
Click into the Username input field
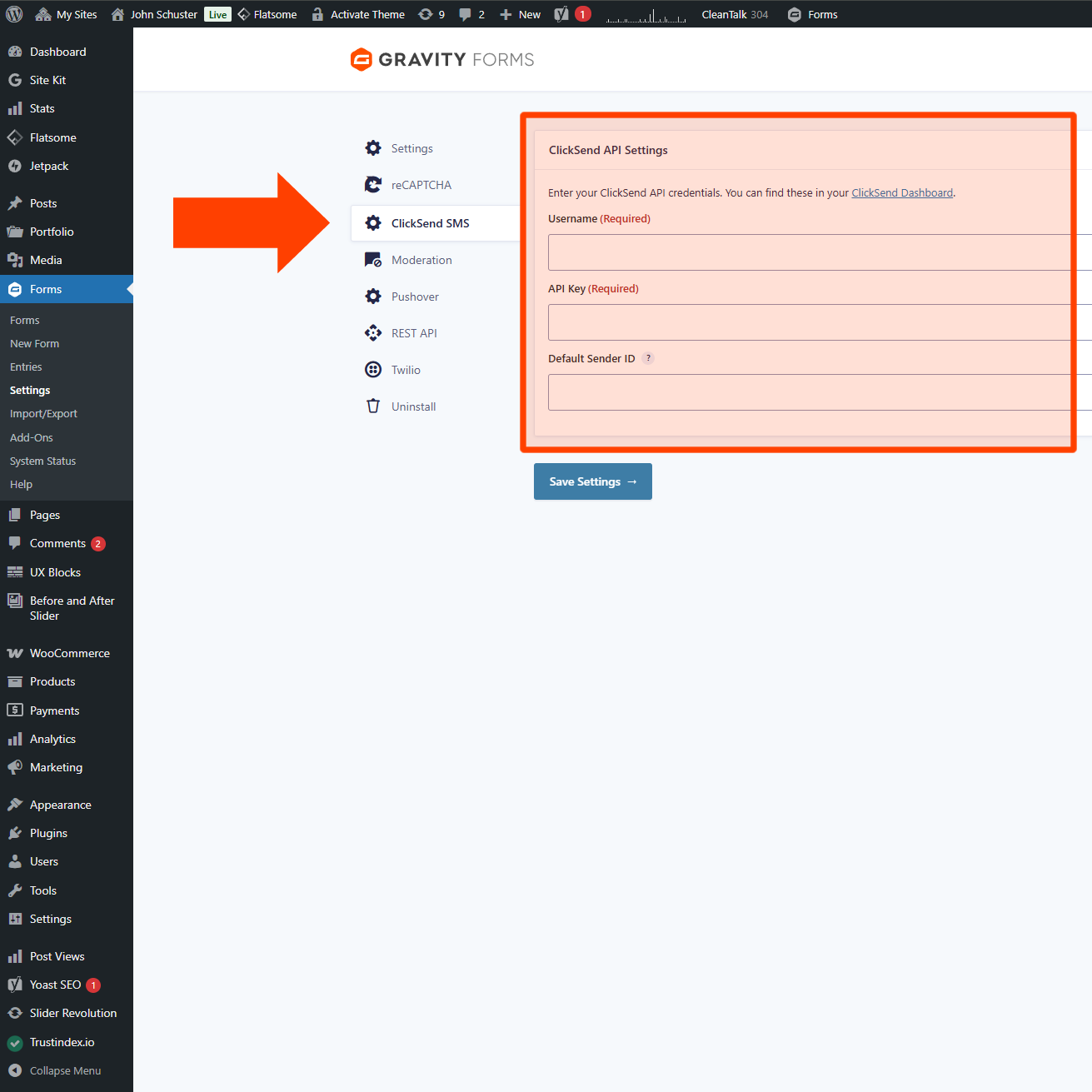pos(808,252)
